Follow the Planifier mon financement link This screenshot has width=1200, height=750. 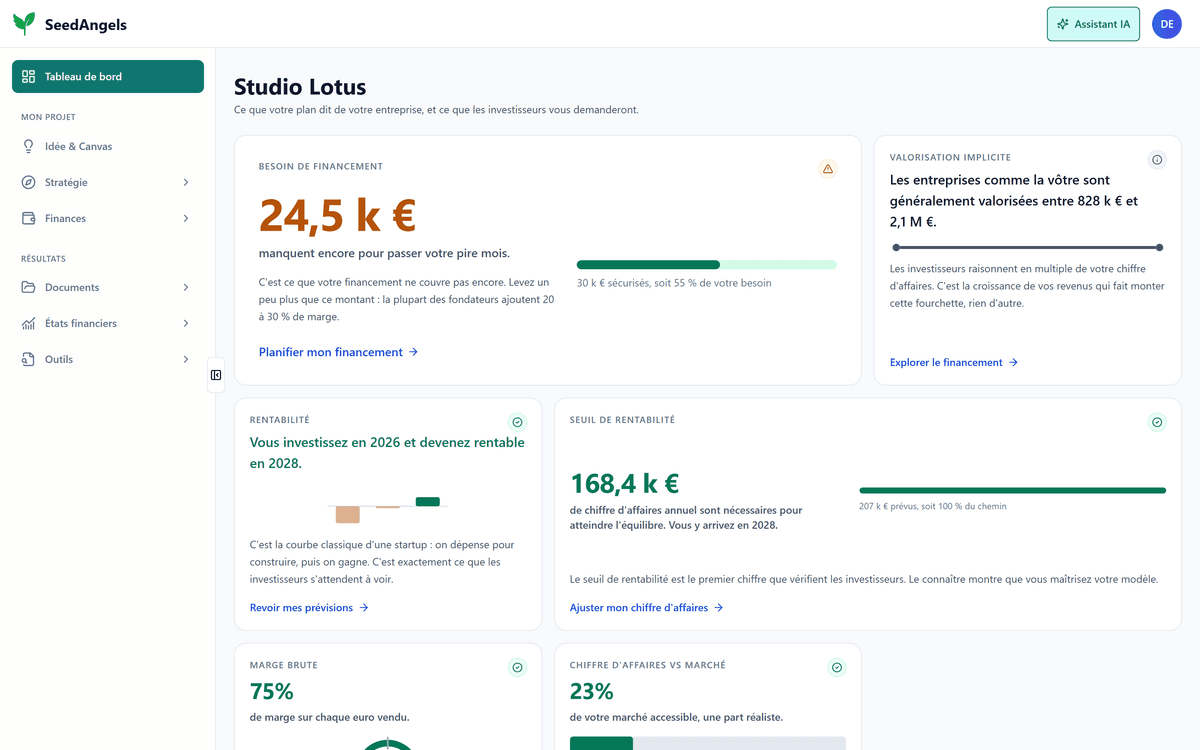(338, 352)
